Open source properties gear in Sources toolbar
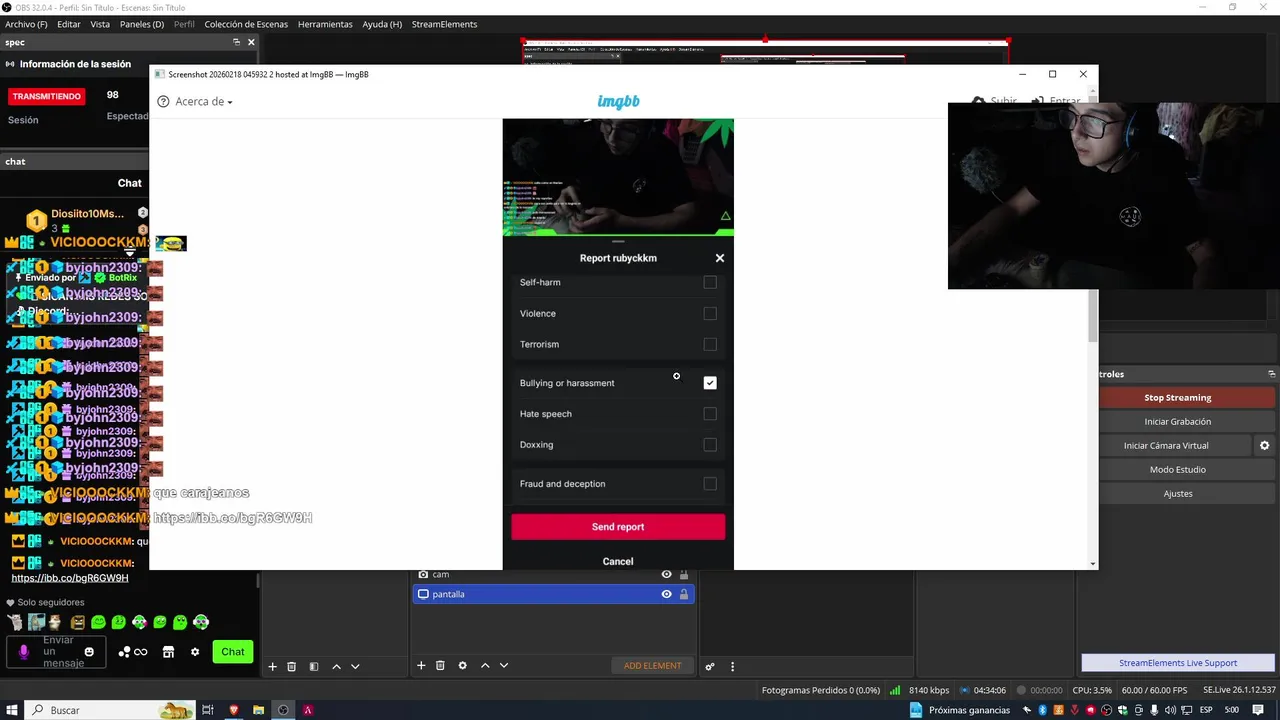 462,666
